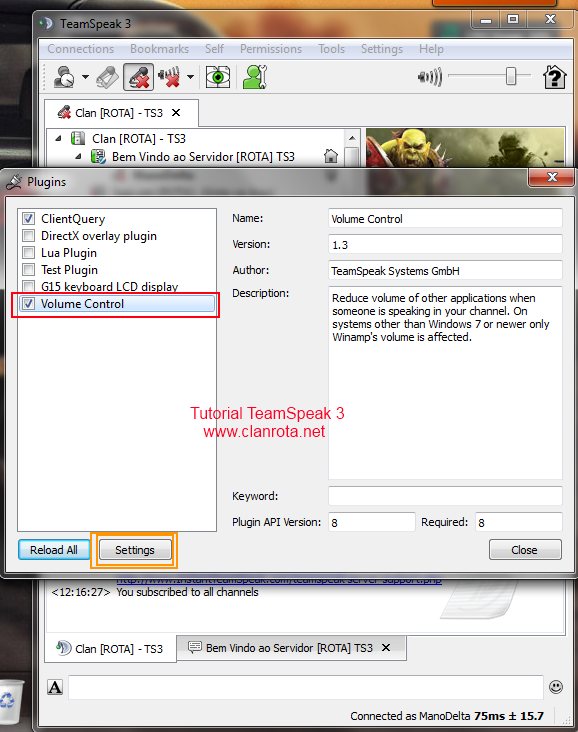Adjust the toolbar volume slider handle
Image resolution: width=578 pixels, height=732 pixels.
pyautogui.click(x=511, y=76)
